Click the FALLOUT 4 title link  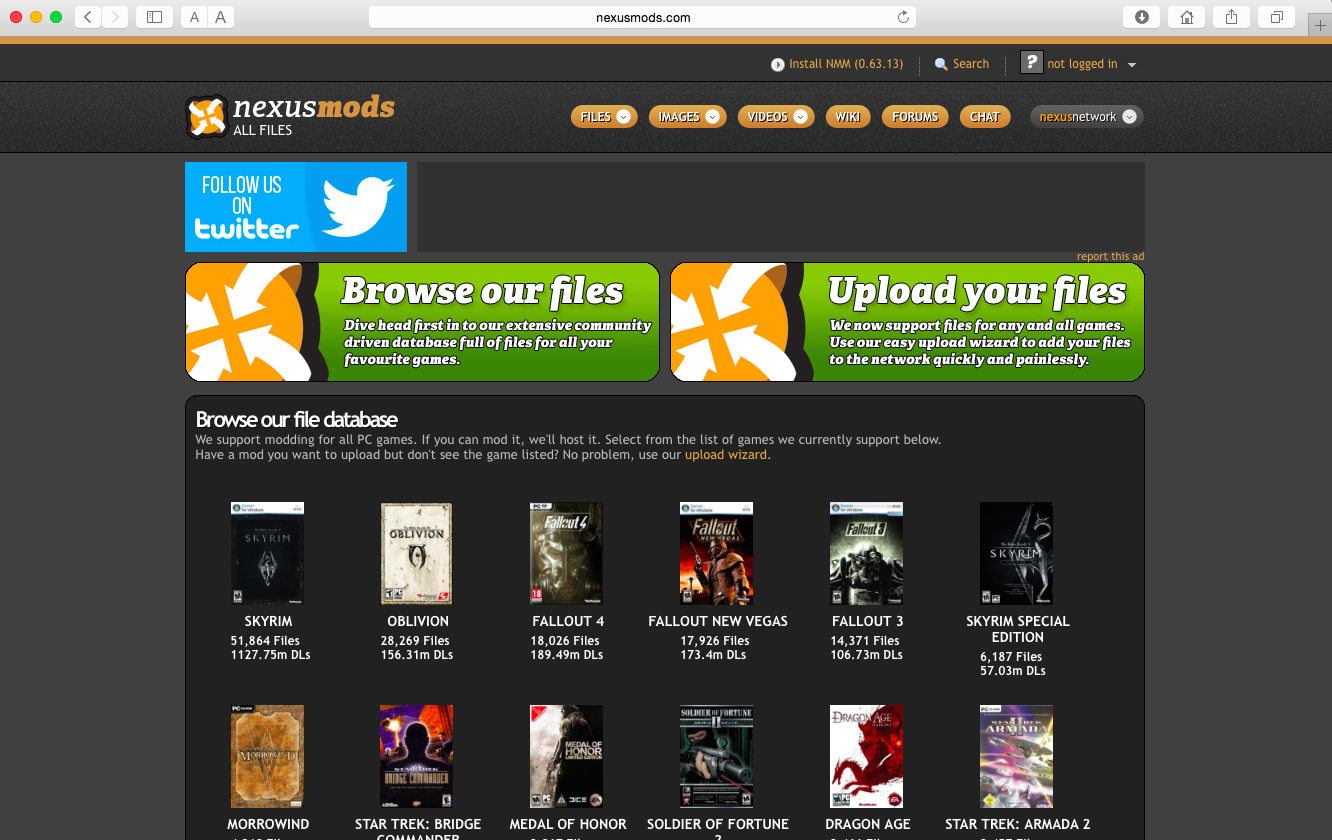(568, 621)
